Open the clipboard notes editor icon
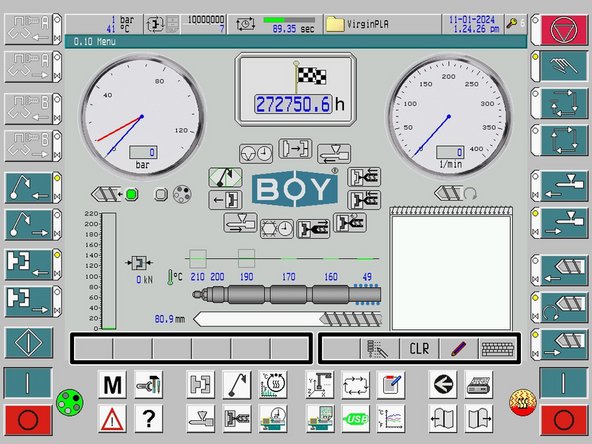Screen dimensions: 592x444 click(391, 385)
